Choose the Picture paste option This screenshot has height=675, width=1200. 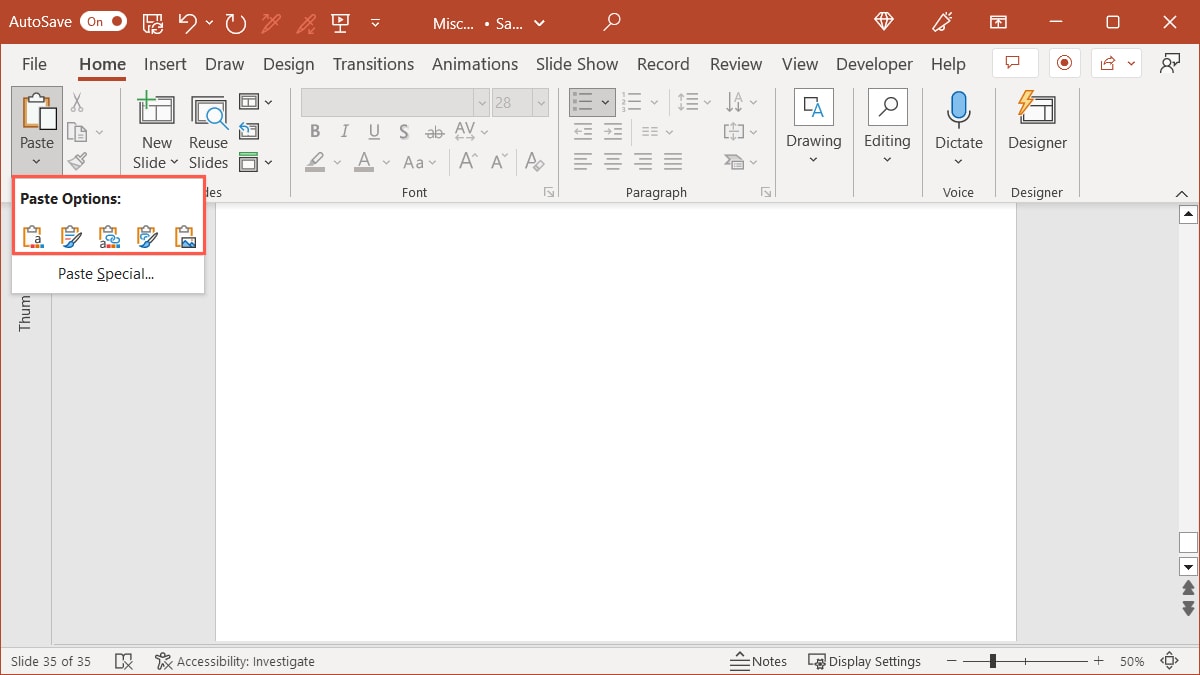[x=185, y=236]
